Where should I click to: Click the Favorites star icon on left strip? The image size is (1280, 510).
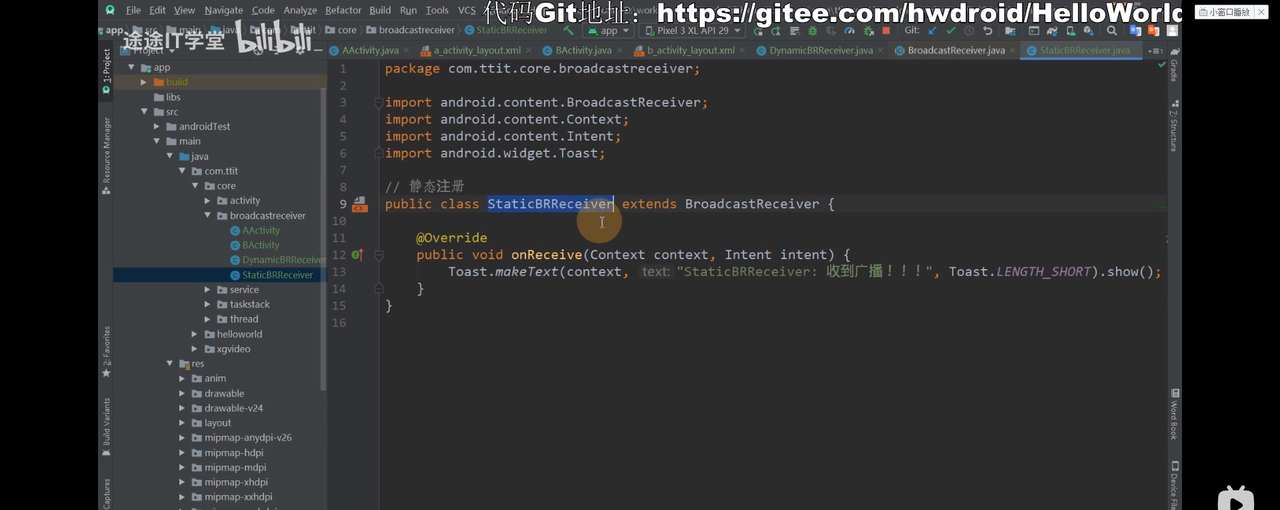(x=106, y=373)
